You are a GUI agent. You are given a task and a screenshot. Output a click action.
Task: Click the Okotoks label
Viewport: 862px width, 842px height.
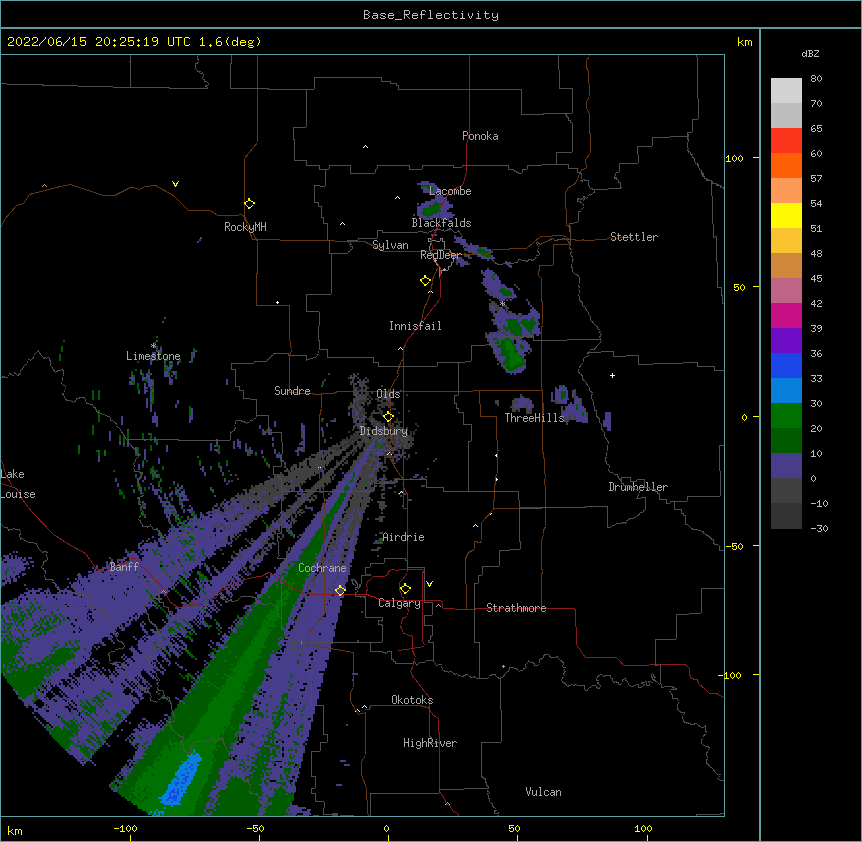point(412,700)
